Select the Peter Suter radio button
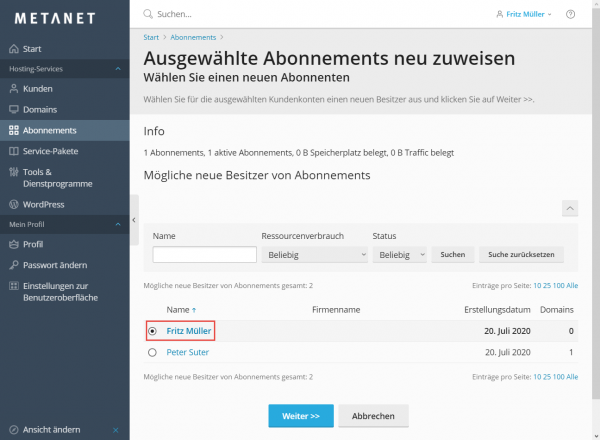This screenshot has width=600, height=440. pyautogui.click(x=152, y=352)
